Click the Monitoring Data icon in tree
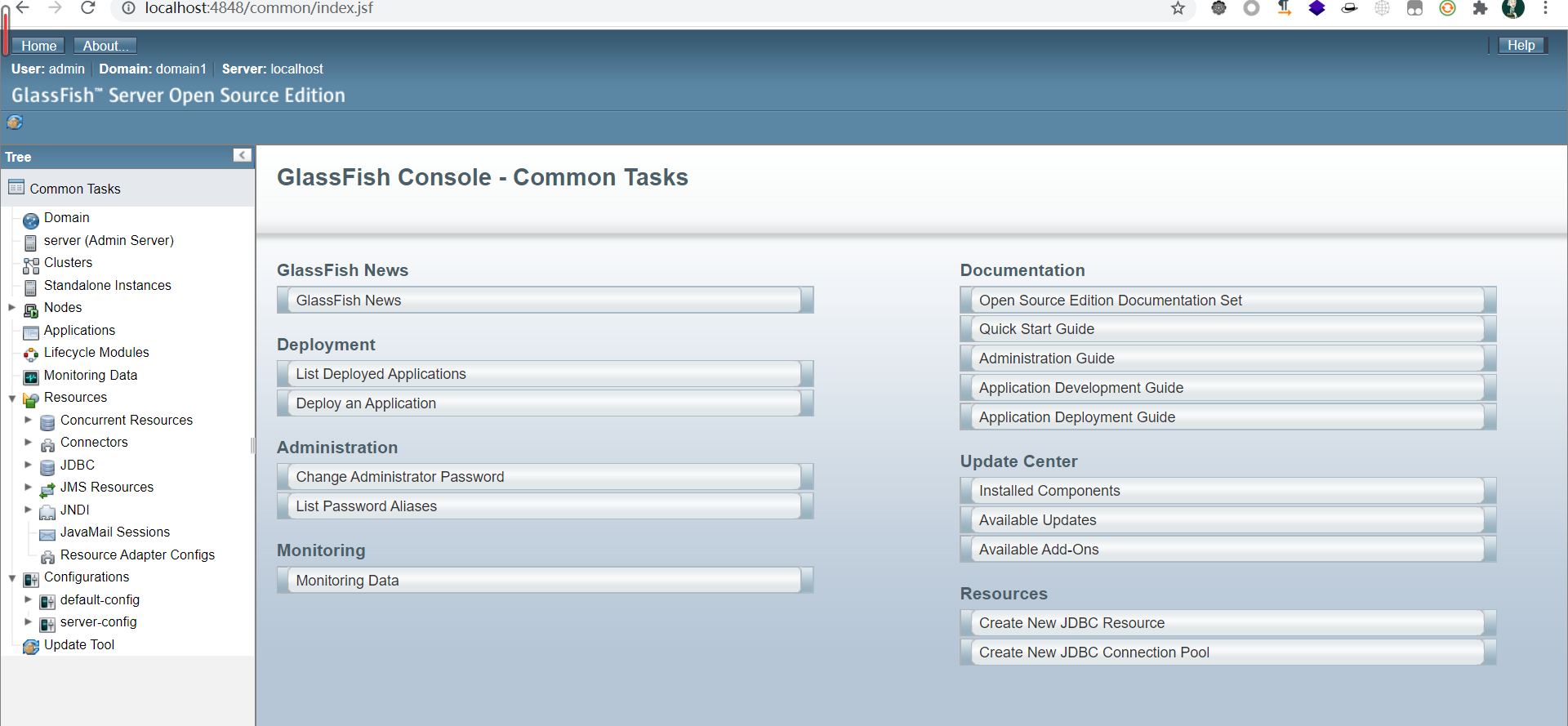This screenshot has height=726, width=1568. [x=31, y=377]
